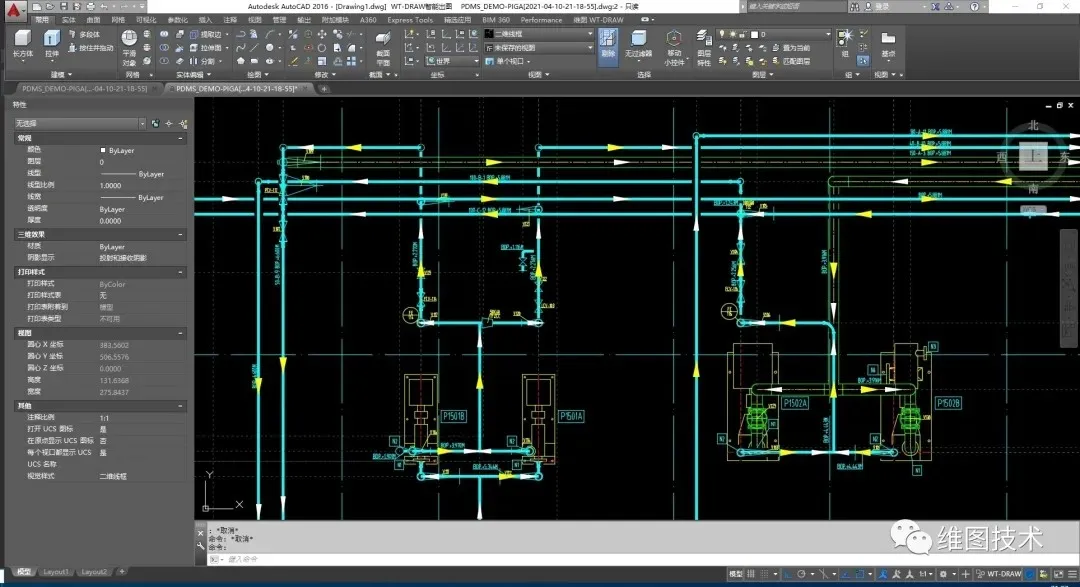Click the Plot/Print icon in quick access toolbar

pos(90,6)
